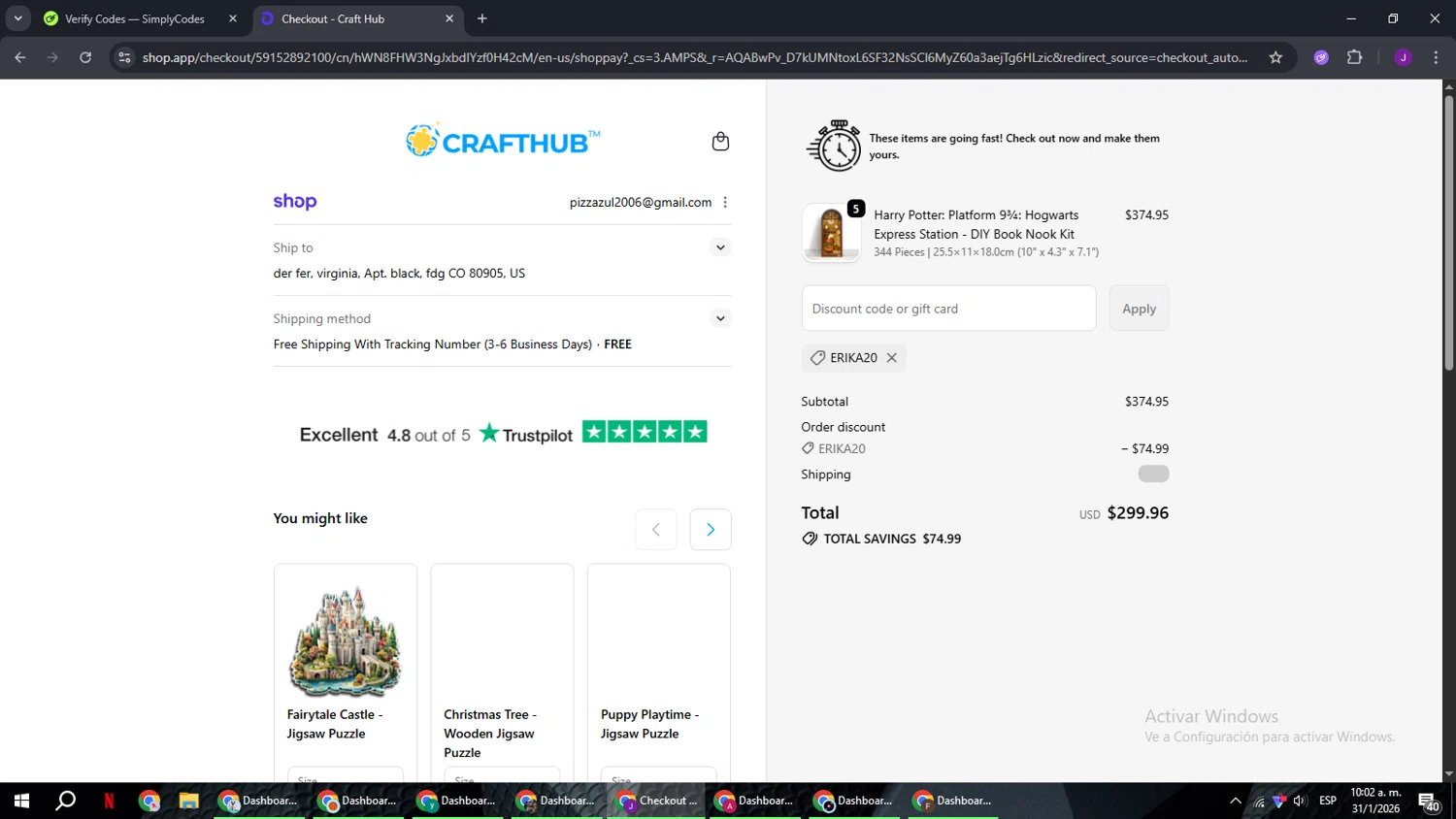Open the network status tray icon
The height and width of the screenshot is (819, 1456).
pyautogui.click(x=1259, y=801)
